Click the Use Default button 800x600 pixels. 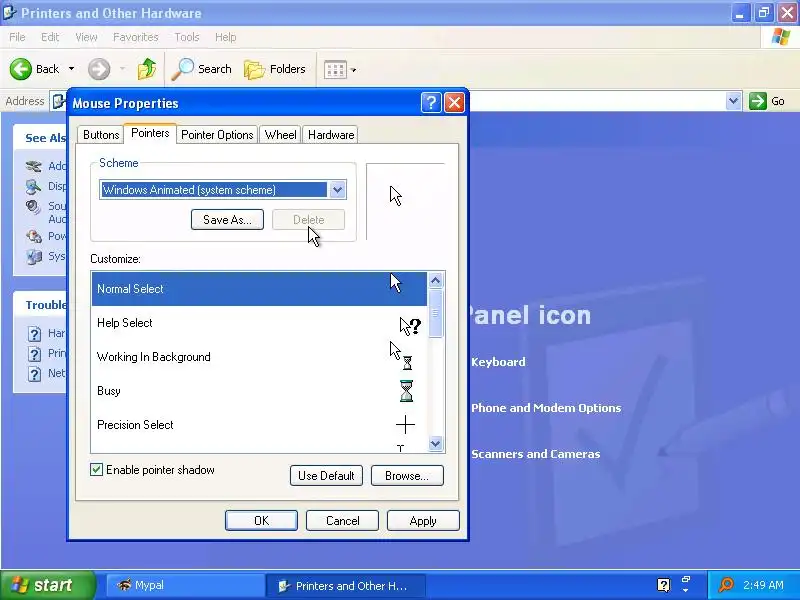click(326, 476)
